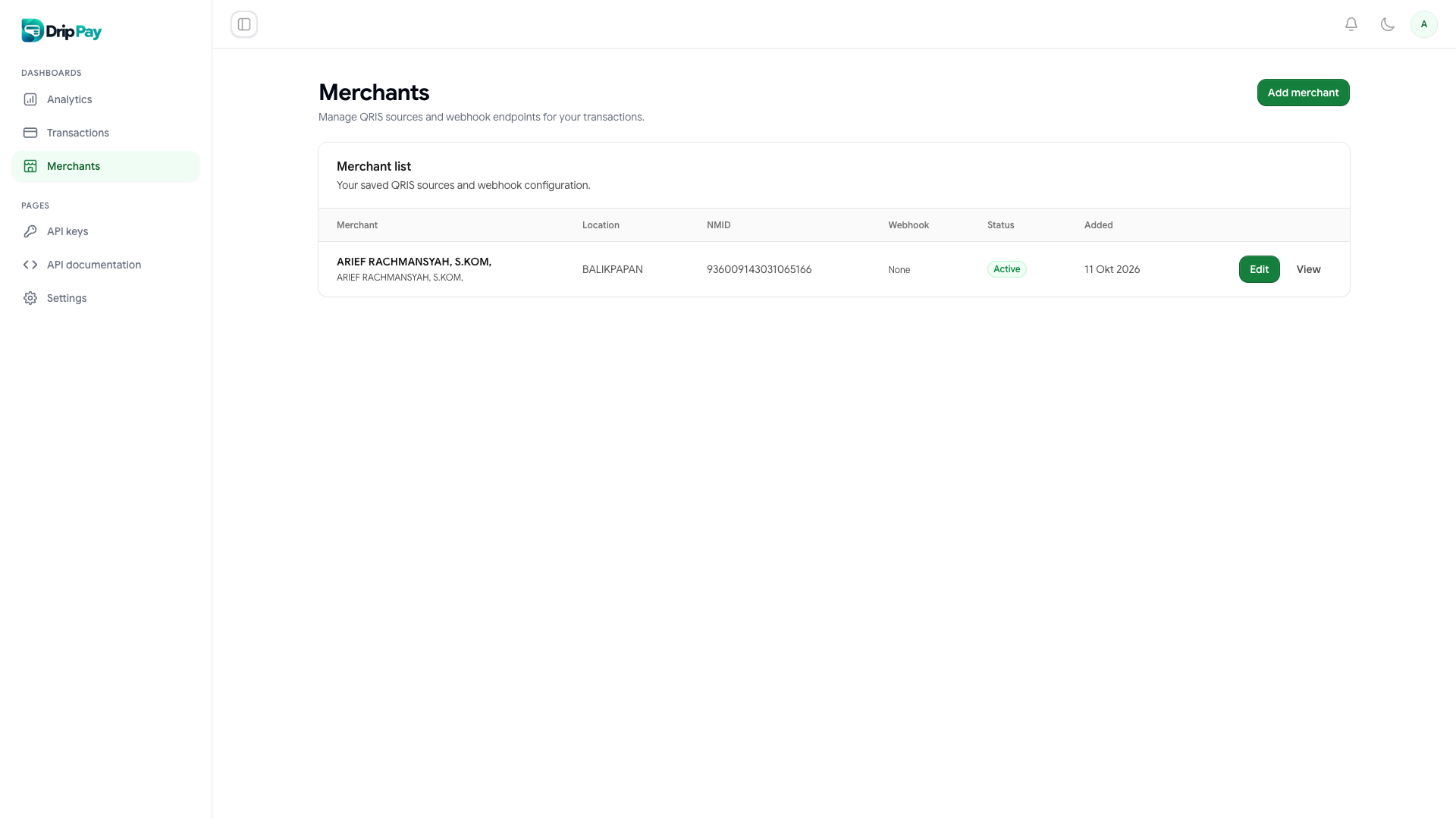
Task: Click the Merchant column header
Action: coord(357,225)
